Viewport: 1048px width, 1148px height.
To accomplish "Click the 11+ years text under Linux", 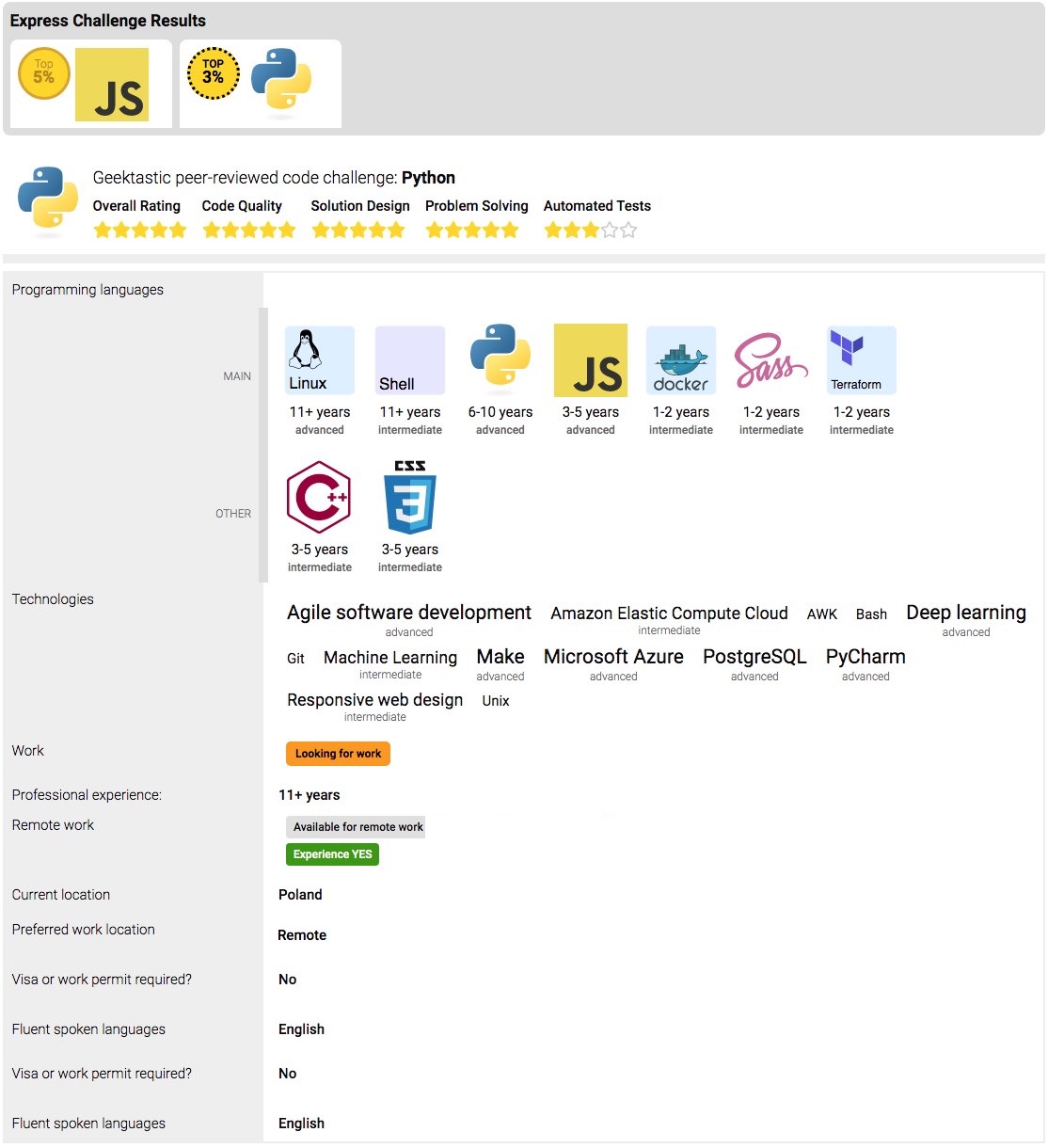I will pos(320,412).
